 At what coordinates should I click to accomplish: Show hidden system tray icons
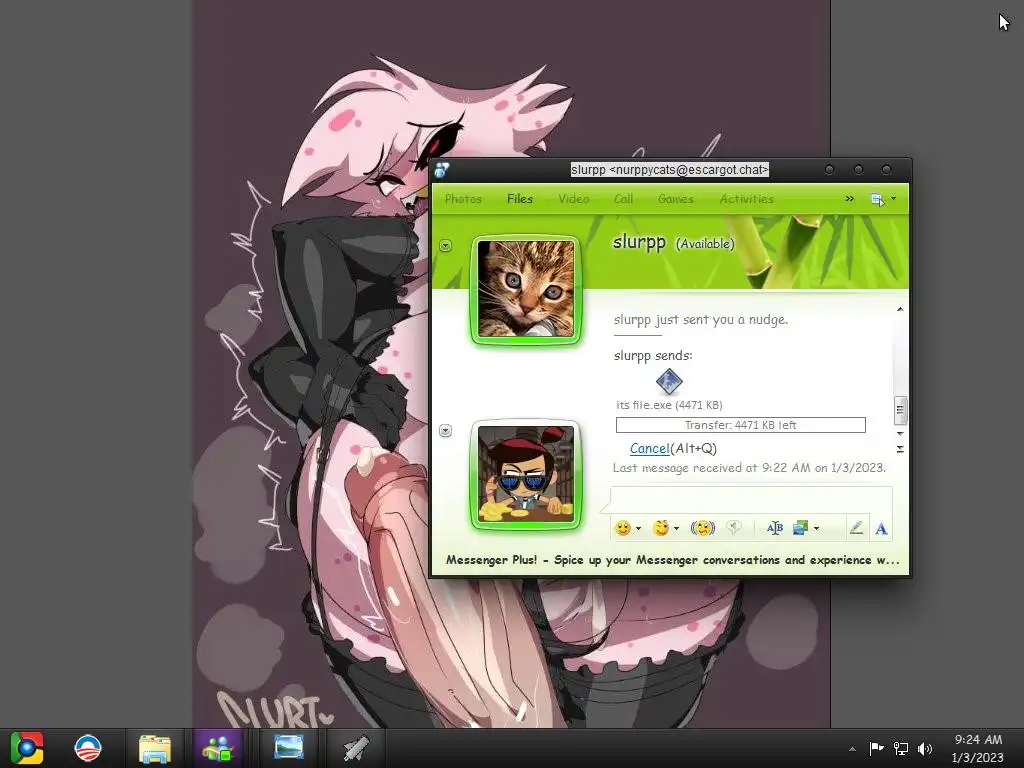(x=852, y=749)
